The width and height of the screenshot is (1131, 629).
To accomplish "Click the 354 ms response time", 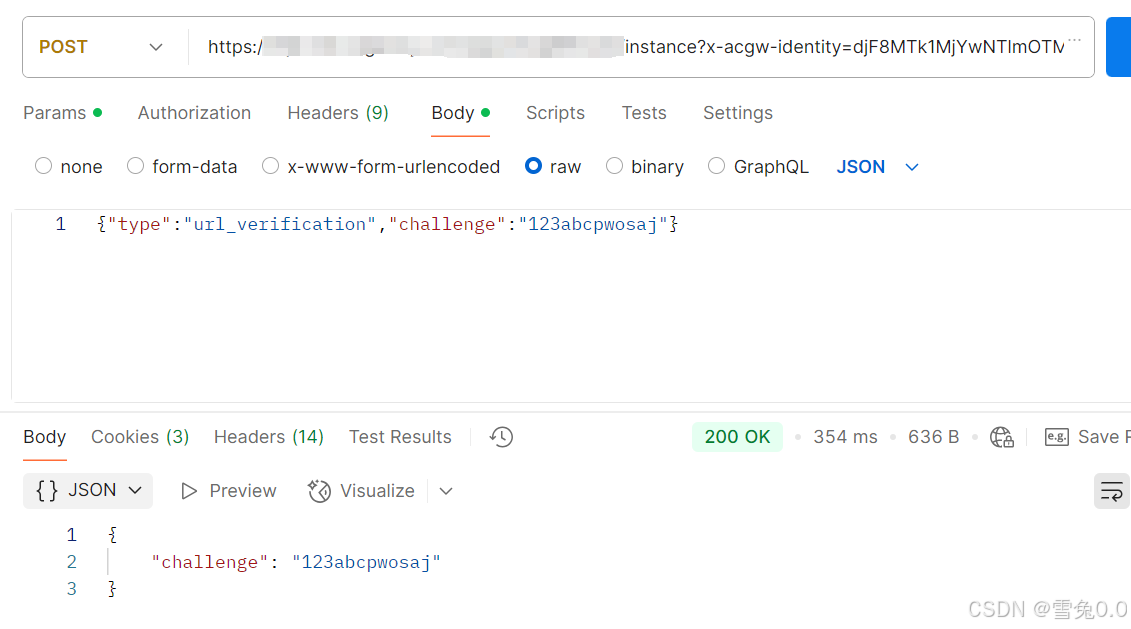I will [x=845, y=437].
